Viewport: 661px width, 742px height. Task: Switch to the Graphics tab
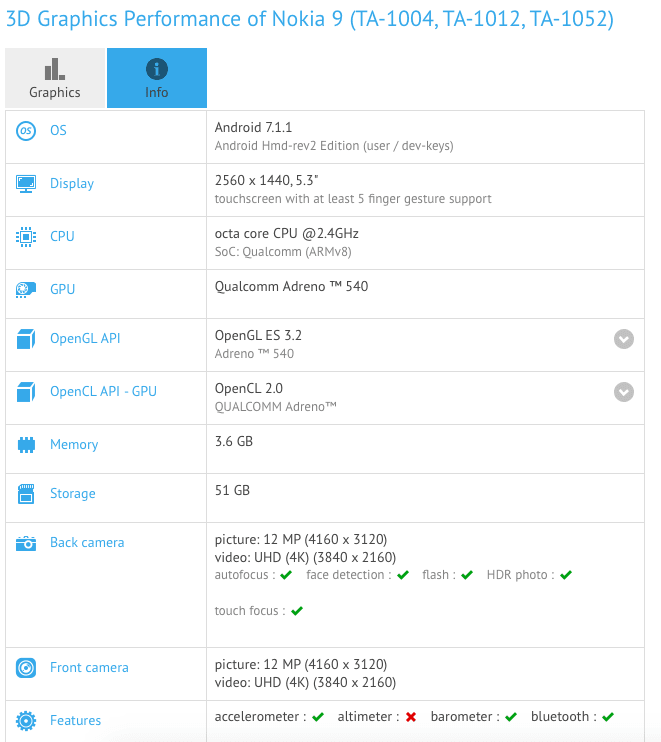[x=55, y=78]
